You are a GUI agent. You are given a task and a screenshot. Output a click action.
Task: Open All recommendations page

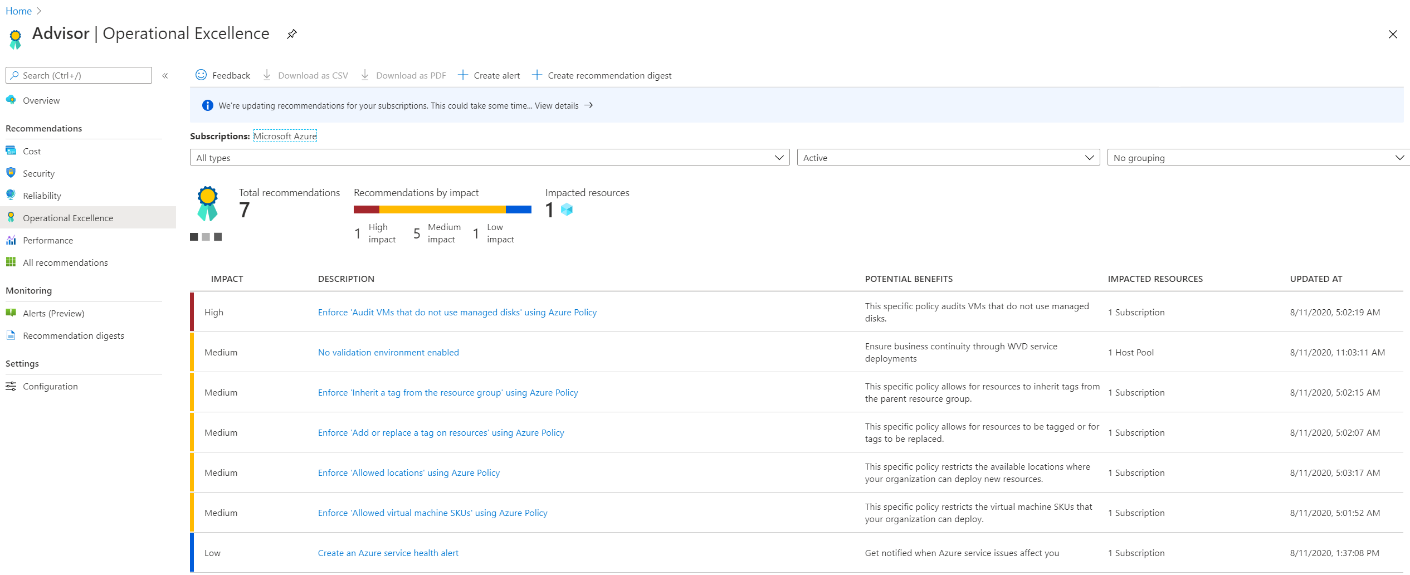pyautogui.click(x=65, y=262)
